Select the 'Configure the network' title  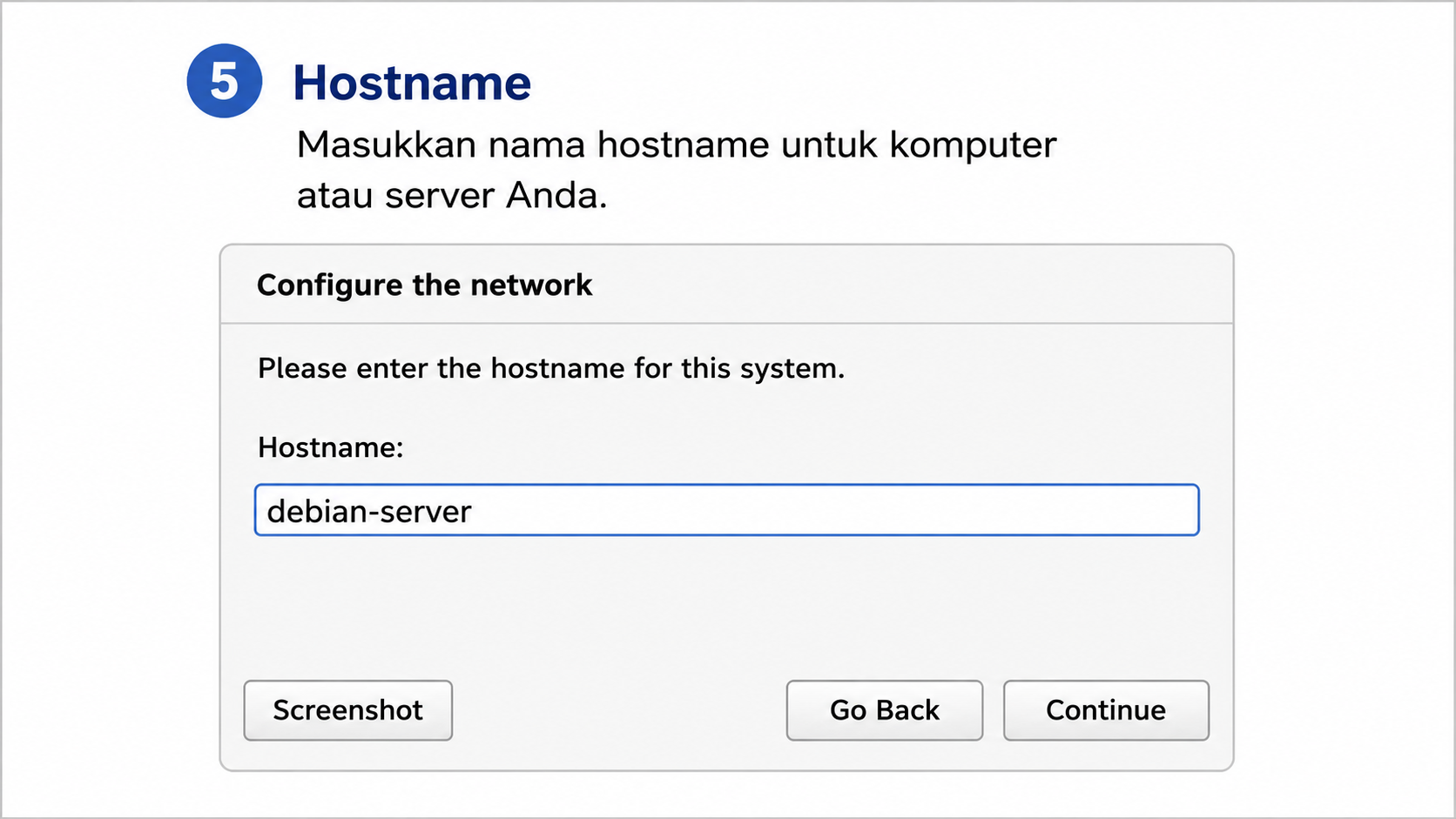click(425, 285)
